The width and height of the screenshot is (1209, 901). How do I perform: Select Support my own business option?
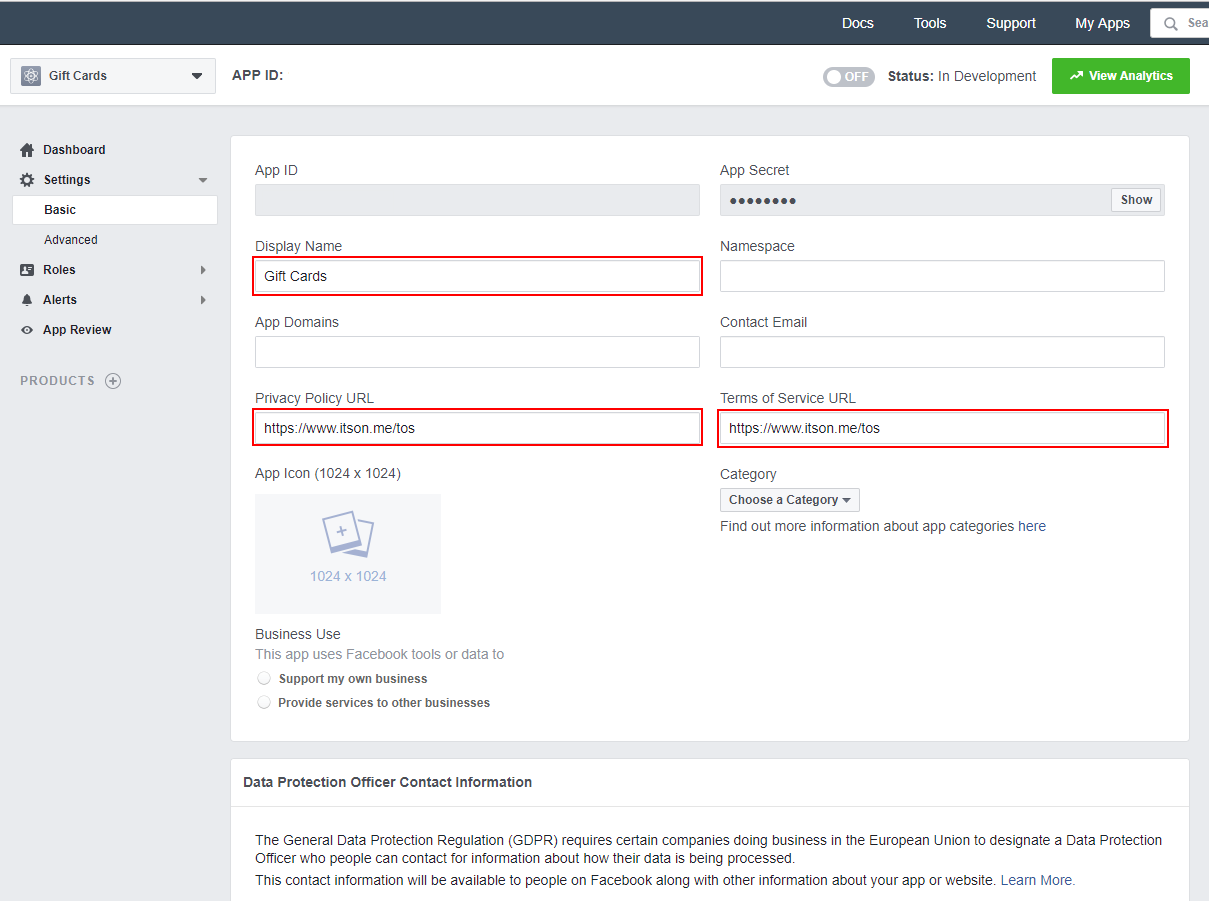[x=264, y=678]
